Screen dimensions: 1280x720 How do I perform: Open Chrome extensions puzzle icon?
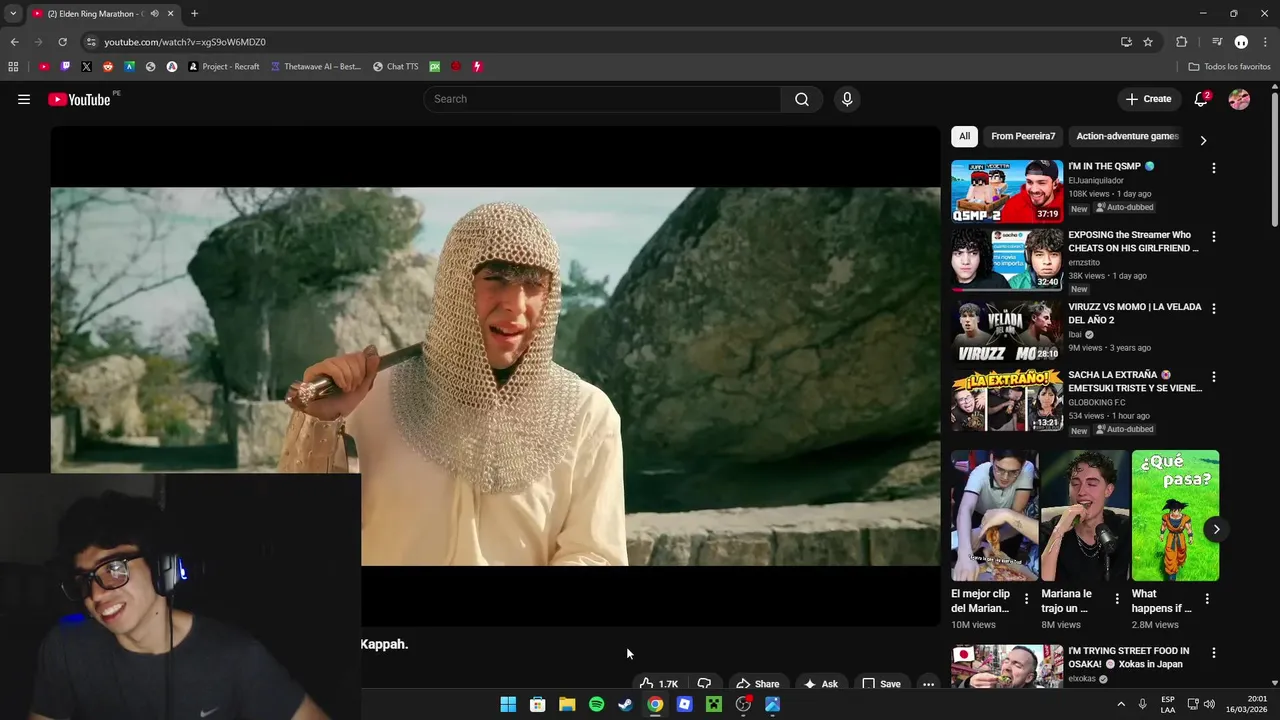(1181, 42)
